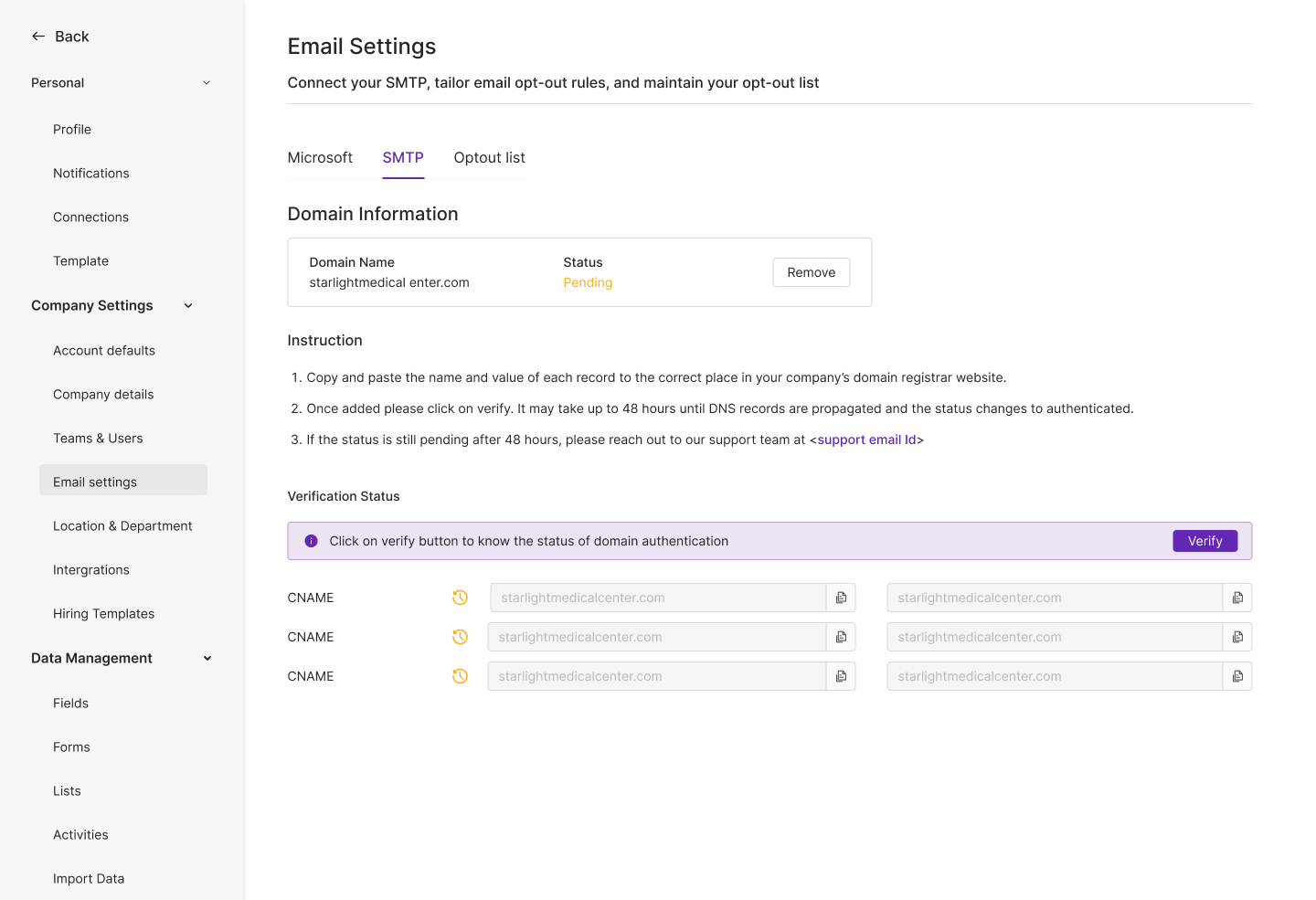Copy first CNAME row's left field value
The image size is (1316, 900).
click(841, 598)
